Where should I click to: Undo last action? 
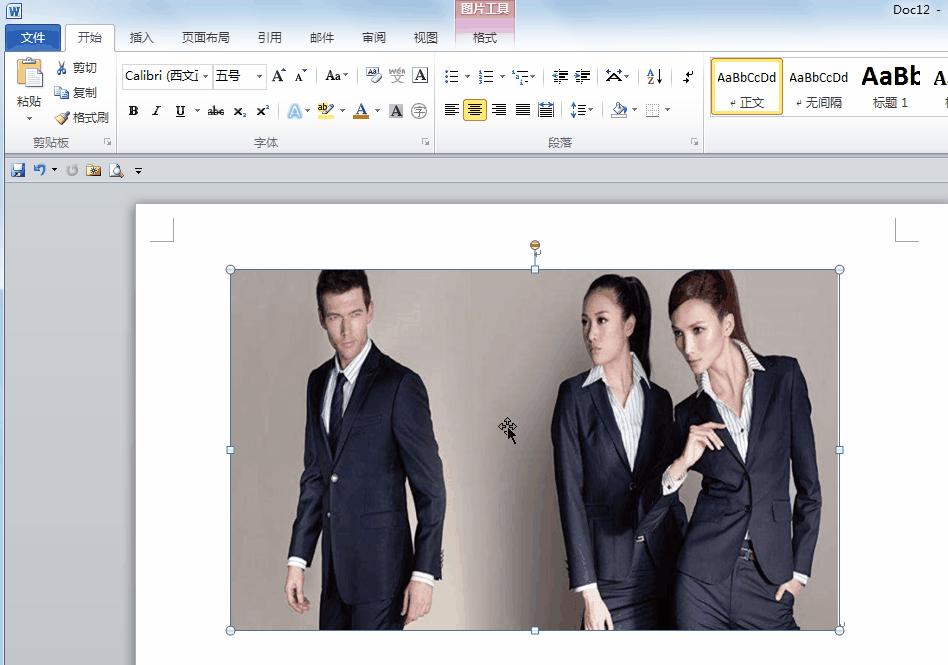click(x=39, y=170)
